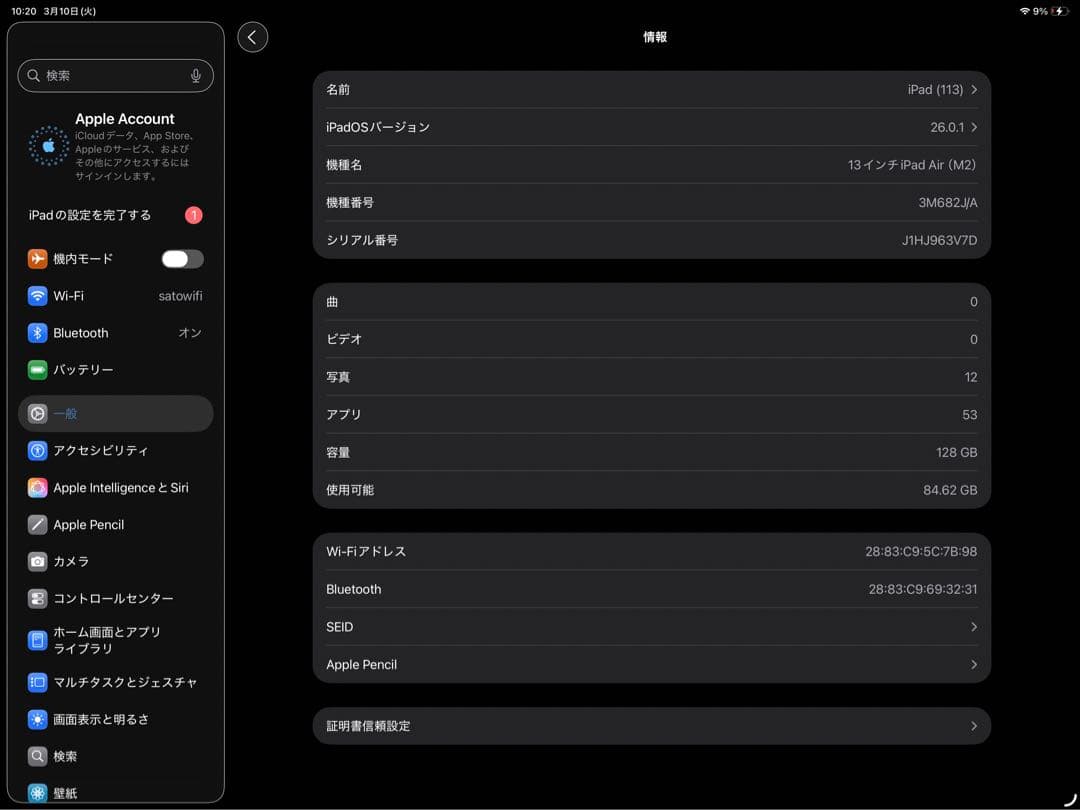Tap the battery indicator in status bar
The image size is (1080, 810).
[1059, 12]
